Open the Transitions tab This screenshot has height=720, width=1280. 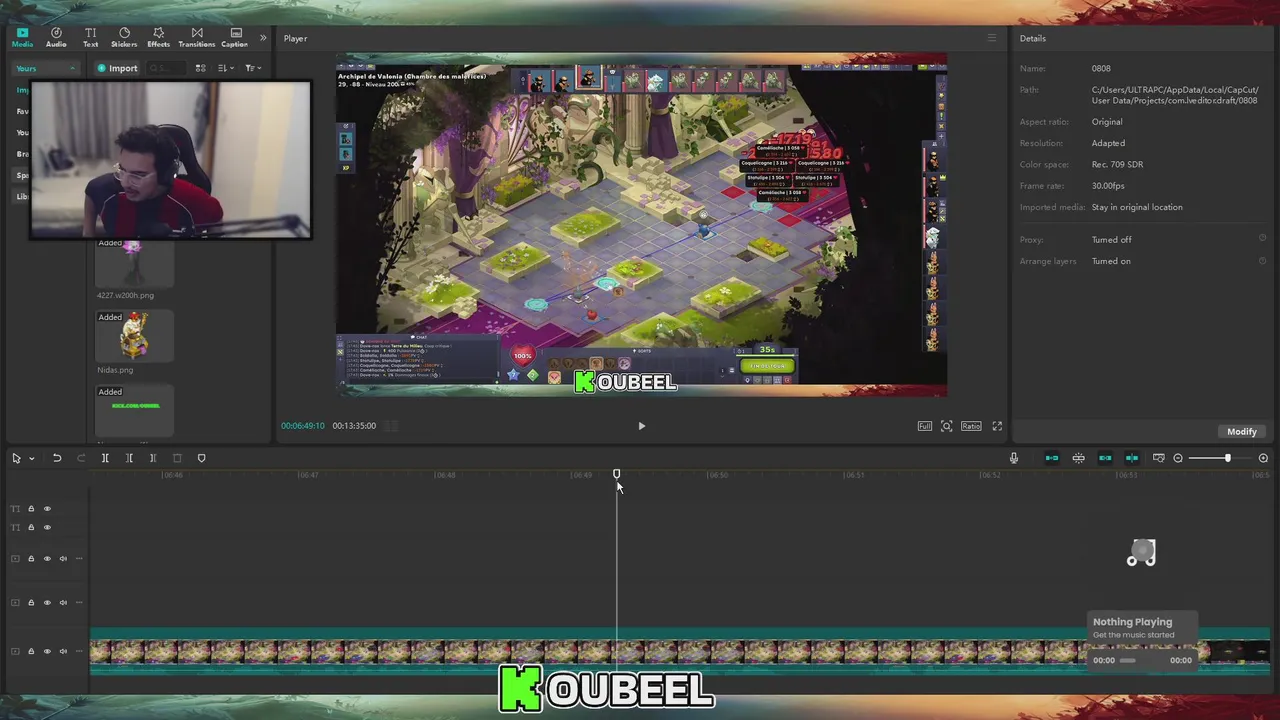(x=197, y=38)
